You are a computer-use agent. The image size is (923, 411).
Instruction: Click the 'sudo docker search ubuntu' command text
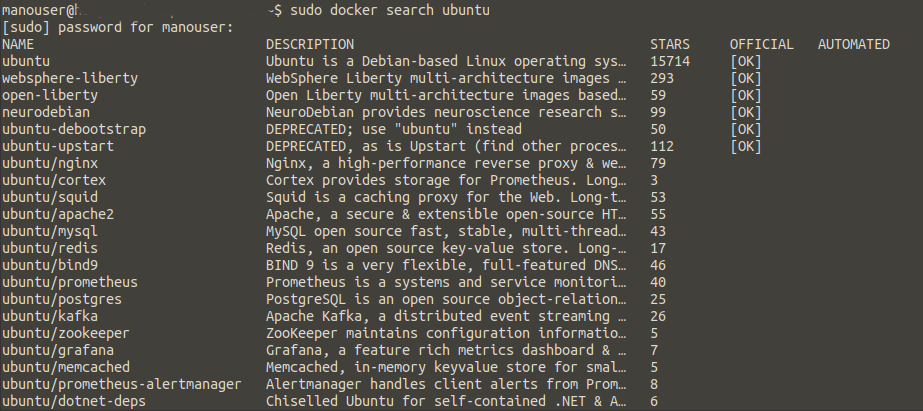[x=390, y=10]
